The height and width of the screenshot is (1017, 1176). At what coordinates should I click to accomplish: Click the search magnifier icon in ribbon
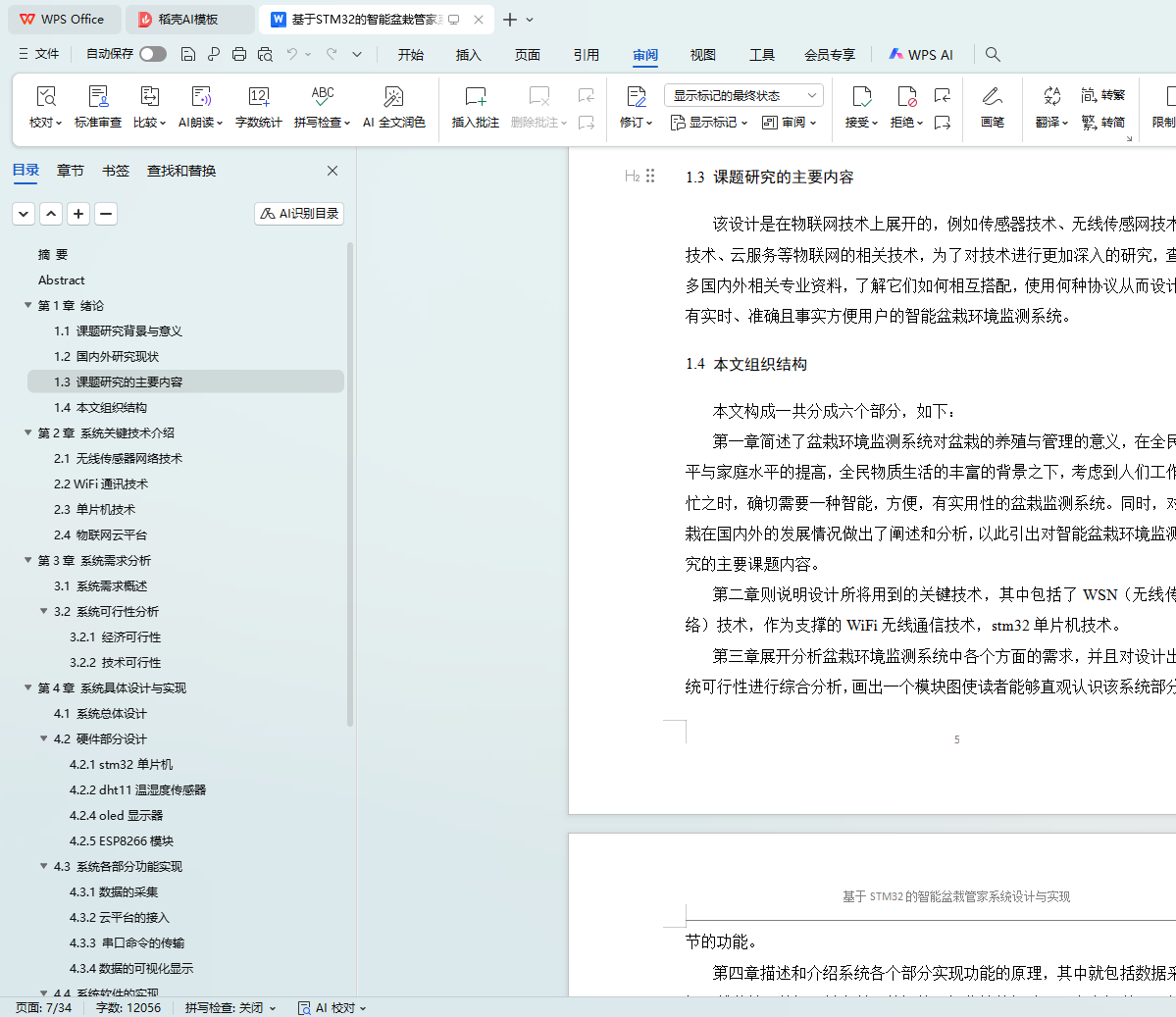coord(993,54)
